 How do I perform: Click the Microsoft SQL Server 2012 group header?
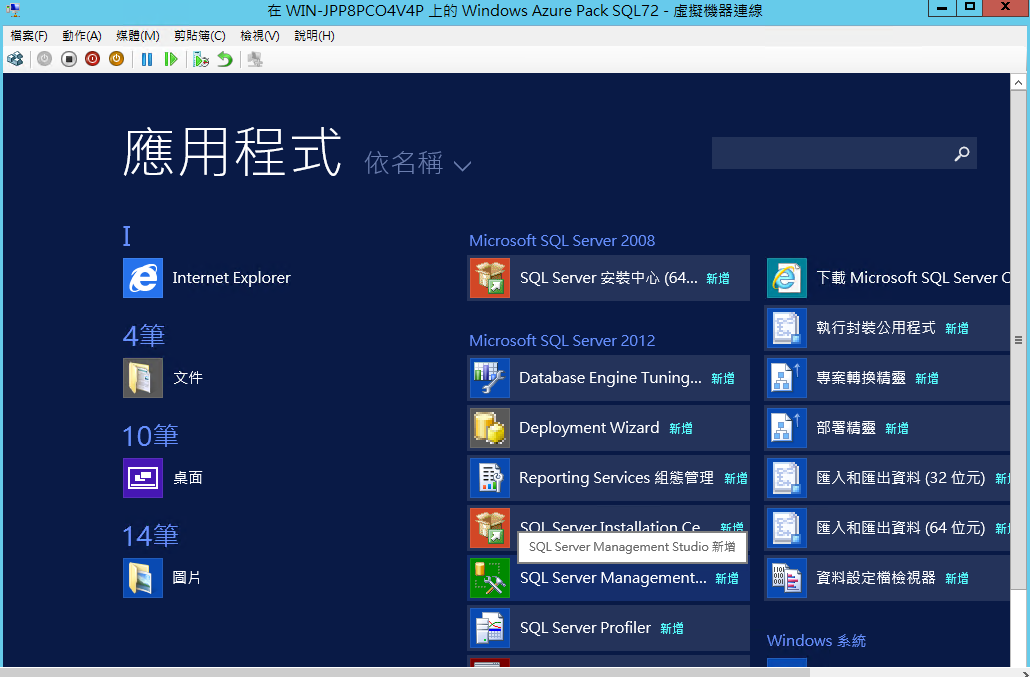[562, 340]
